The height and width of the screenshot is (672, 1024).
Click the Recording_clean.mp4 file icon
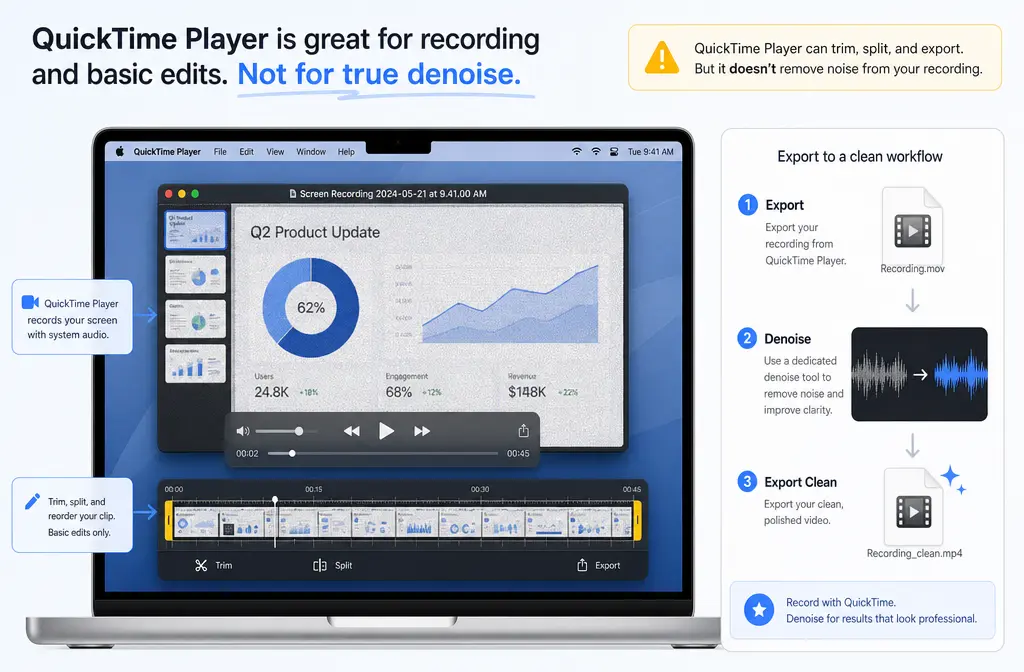click(914, 506)
